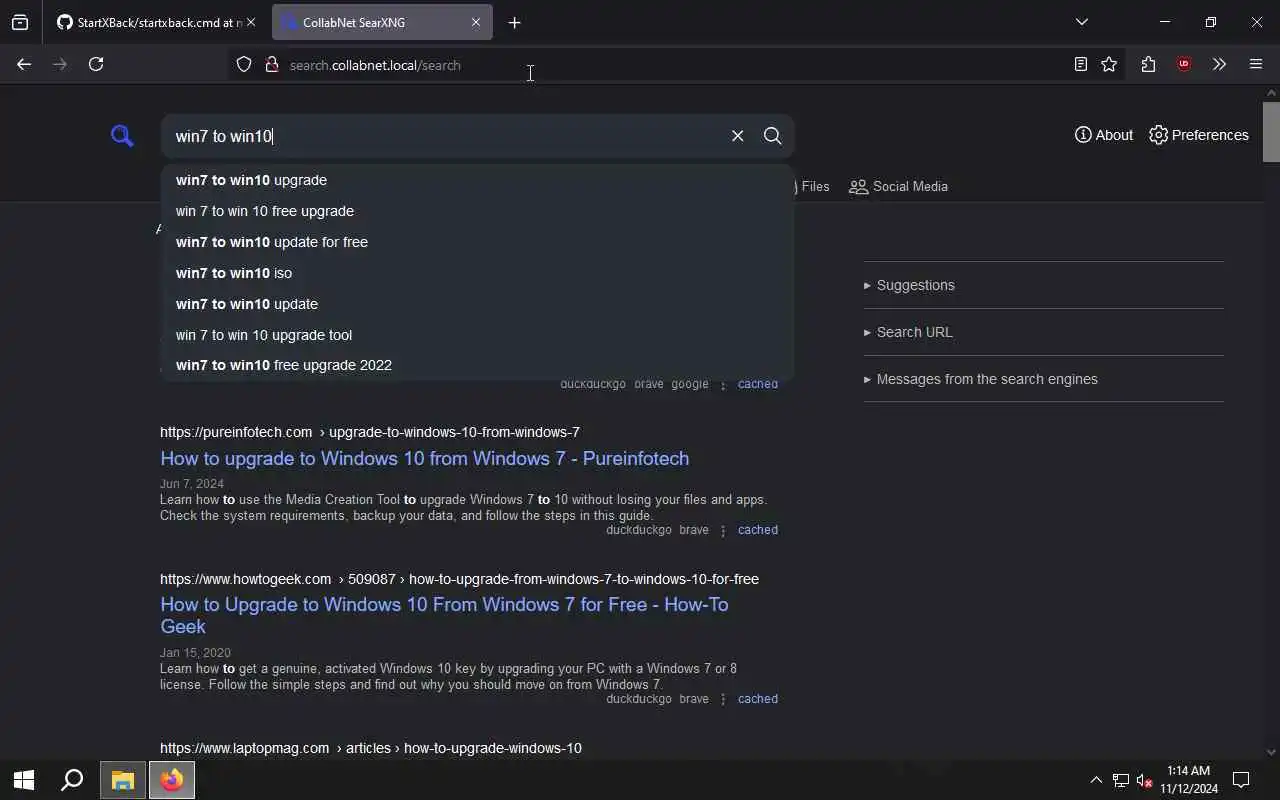The height and width of the screenshot is (800, 1280).
Task: Open Windows Start menu
Action: click(x=24, y=780)
